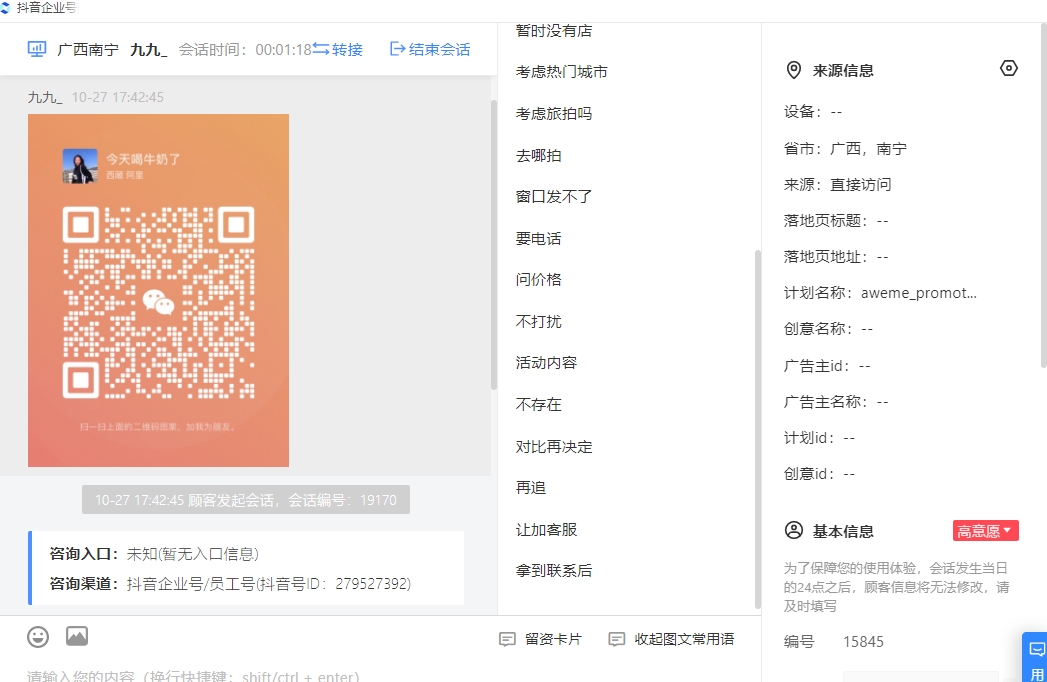Choose the 不打扰 quick phrase
Viewport: 1047px width, 682px height.
[x=538, y=321]
